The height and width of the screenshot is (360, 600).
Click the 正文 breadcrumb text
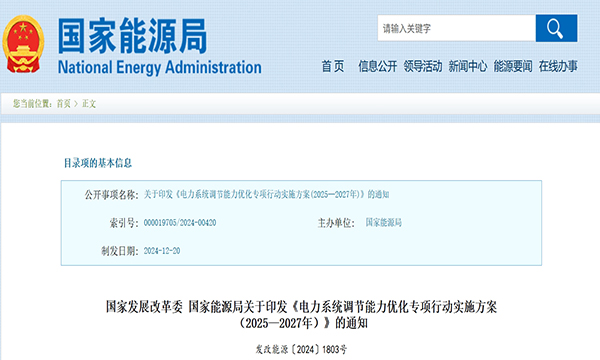89,104
